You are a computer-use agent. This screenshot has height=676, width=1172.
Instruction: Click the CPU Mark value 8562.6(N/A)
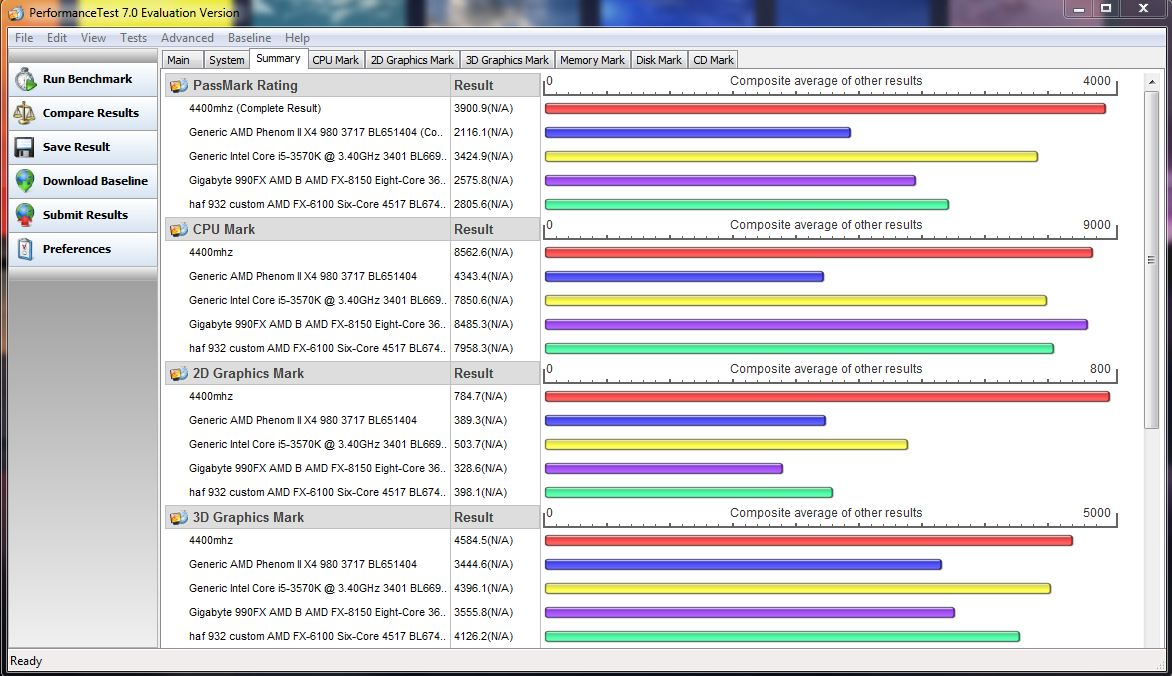point(483,252)
